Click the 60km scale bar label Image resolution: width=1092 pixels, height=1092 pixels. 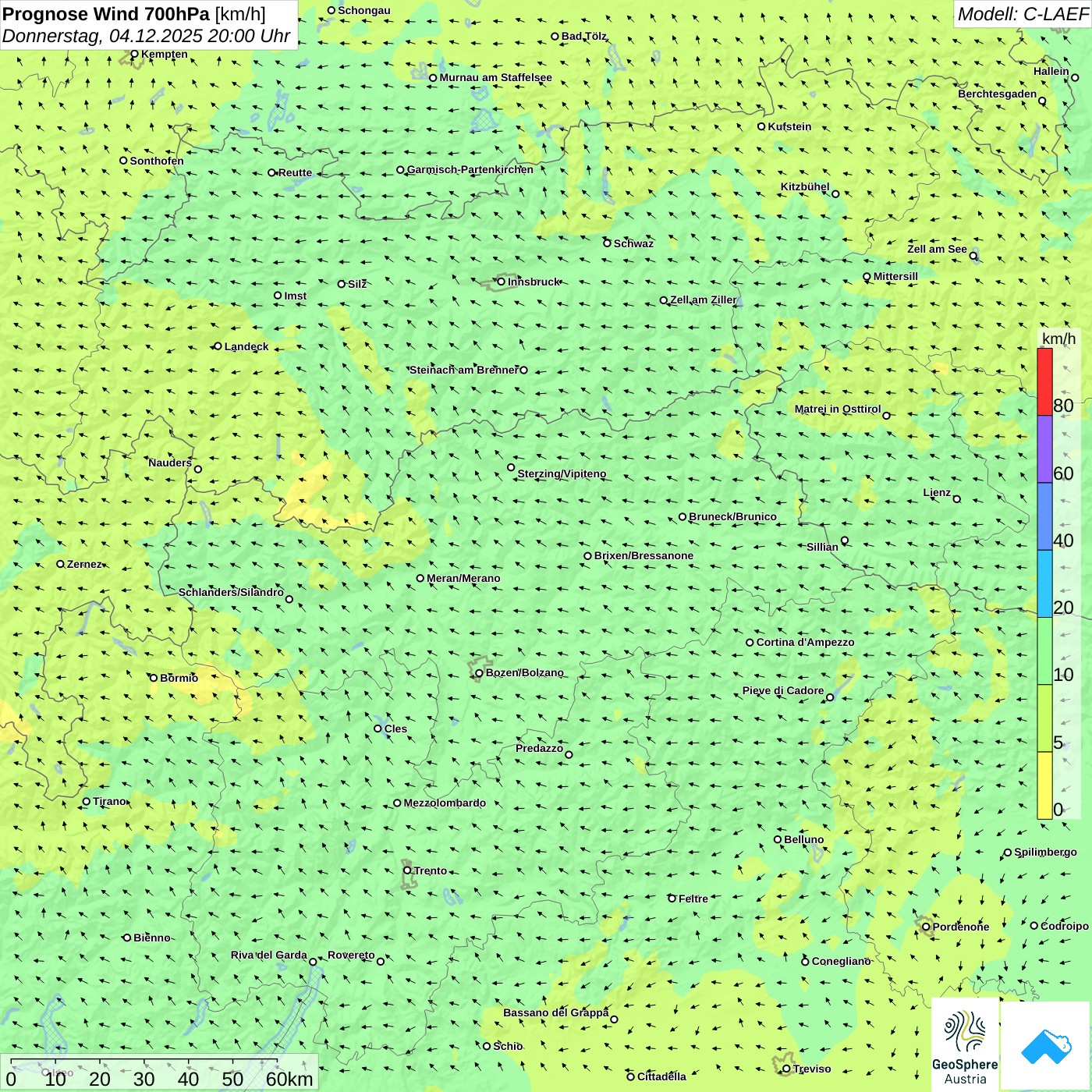point(289,1080)
